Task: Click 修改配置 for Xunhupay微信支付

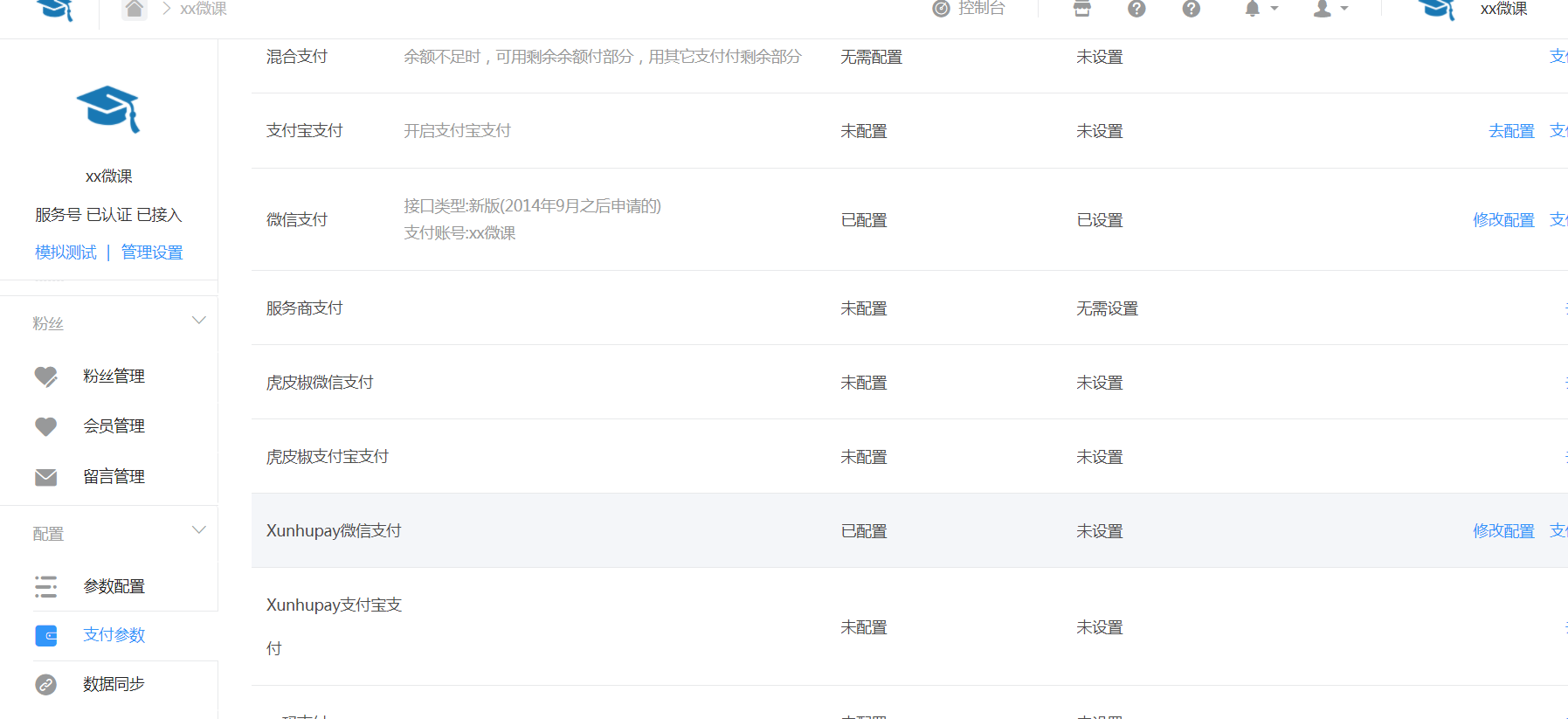Action: tap(1503, 531)
